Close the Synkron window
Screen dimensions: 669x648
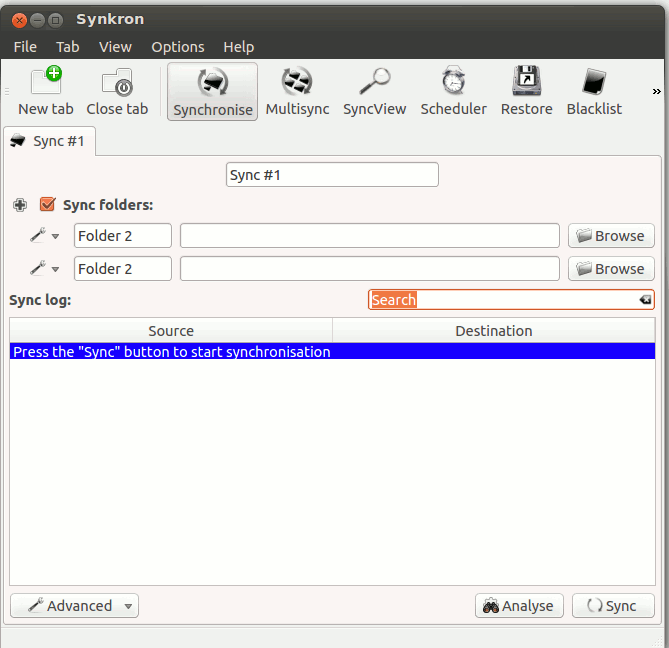[x=19, y=20]
